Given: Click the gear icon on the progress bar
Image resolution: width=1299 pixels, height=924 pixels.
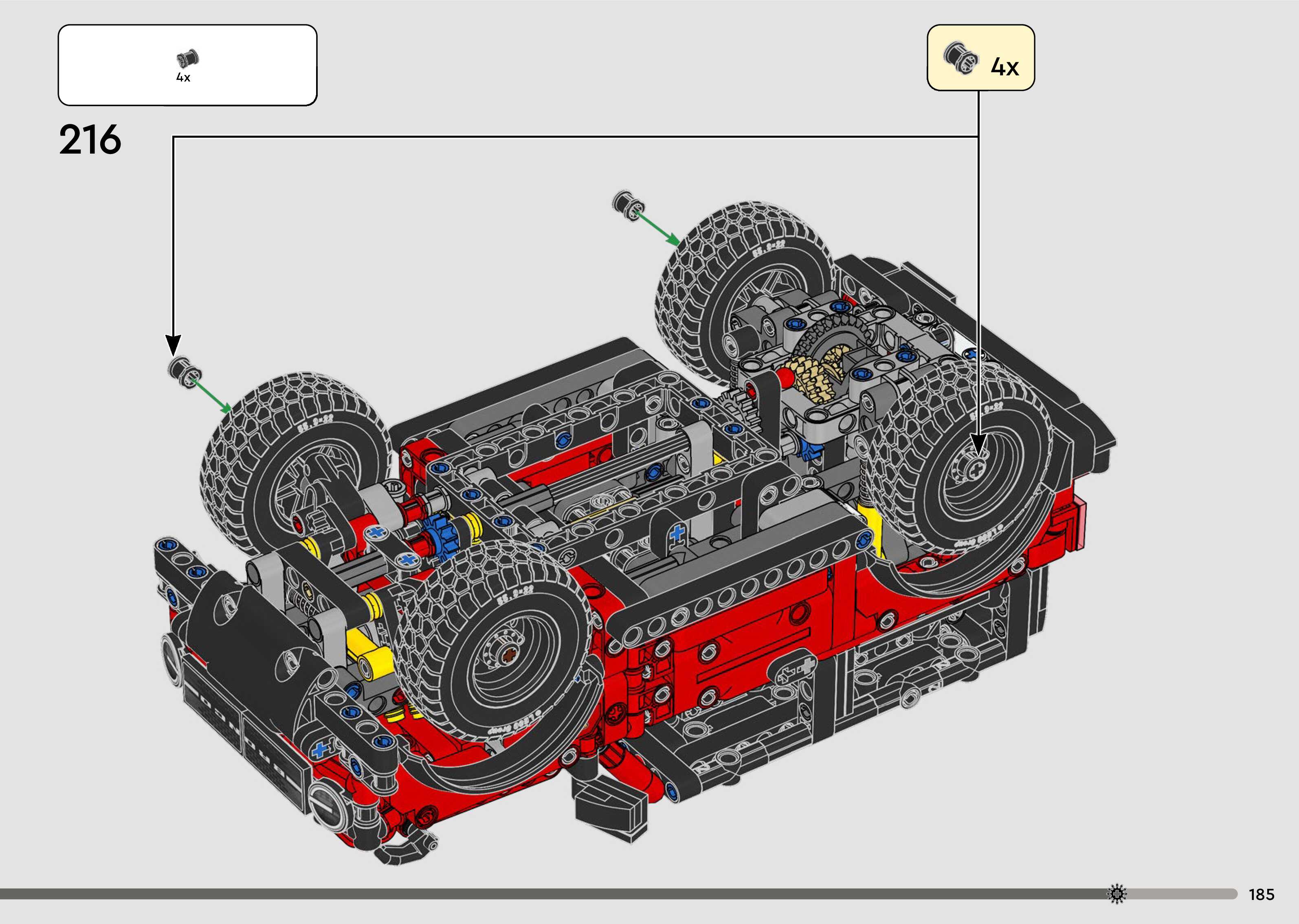Looking at the screenshot, I should coord(1117,893).
